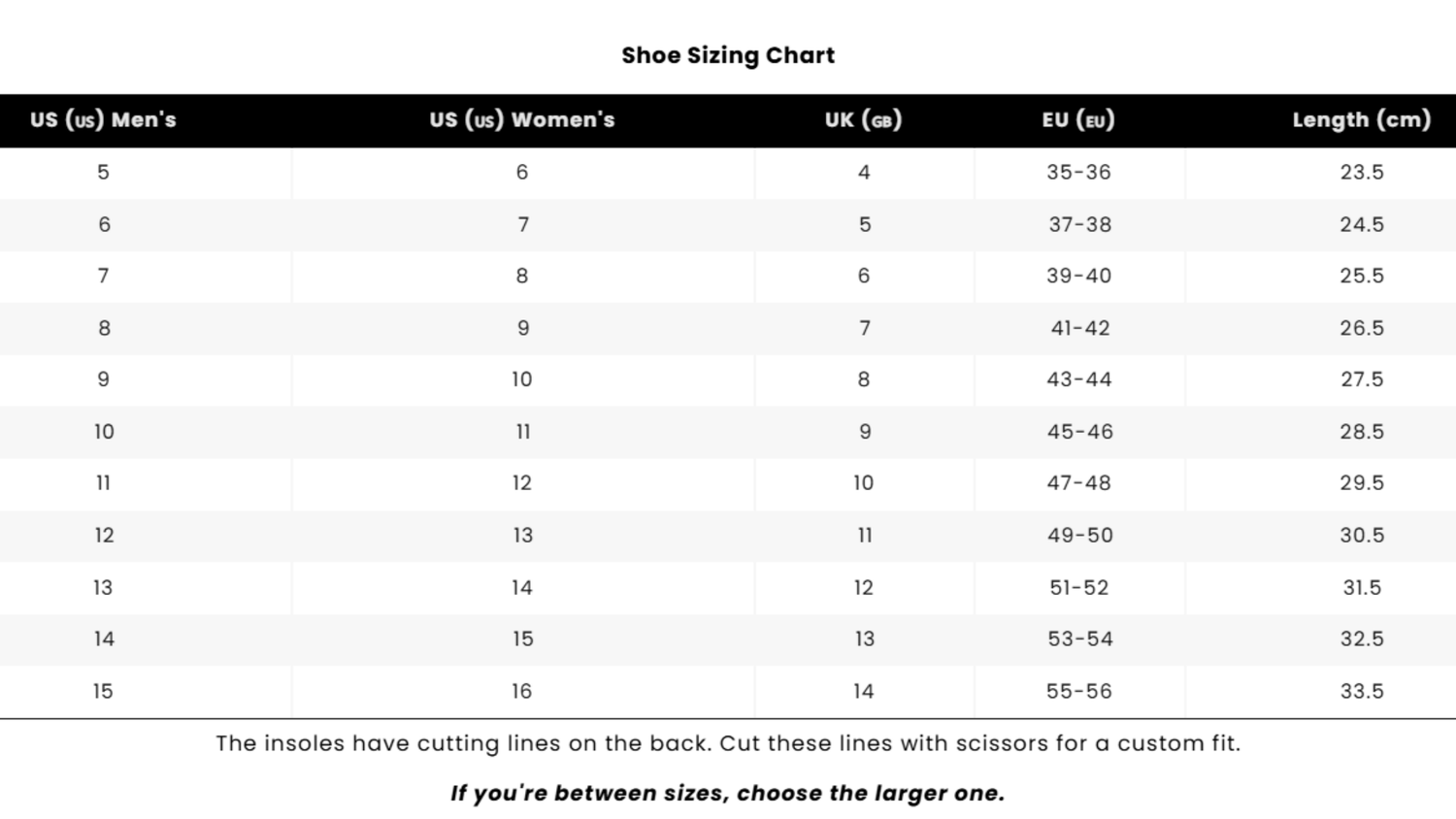This screenshot has height=819, width=1456.
Task: Select the EU size 49-50 cell
Action: point(1079,536)
